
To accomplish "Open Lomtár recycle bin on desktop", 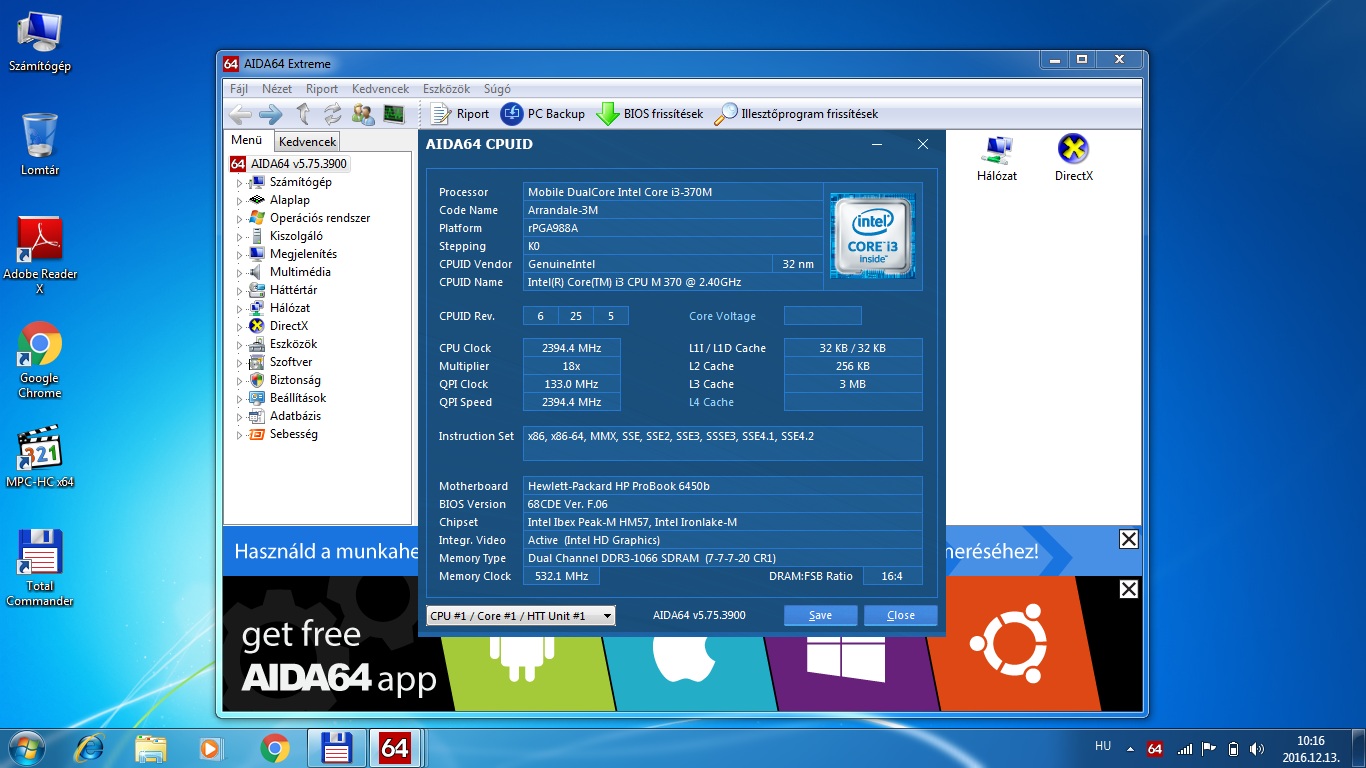I will (40, 143).
